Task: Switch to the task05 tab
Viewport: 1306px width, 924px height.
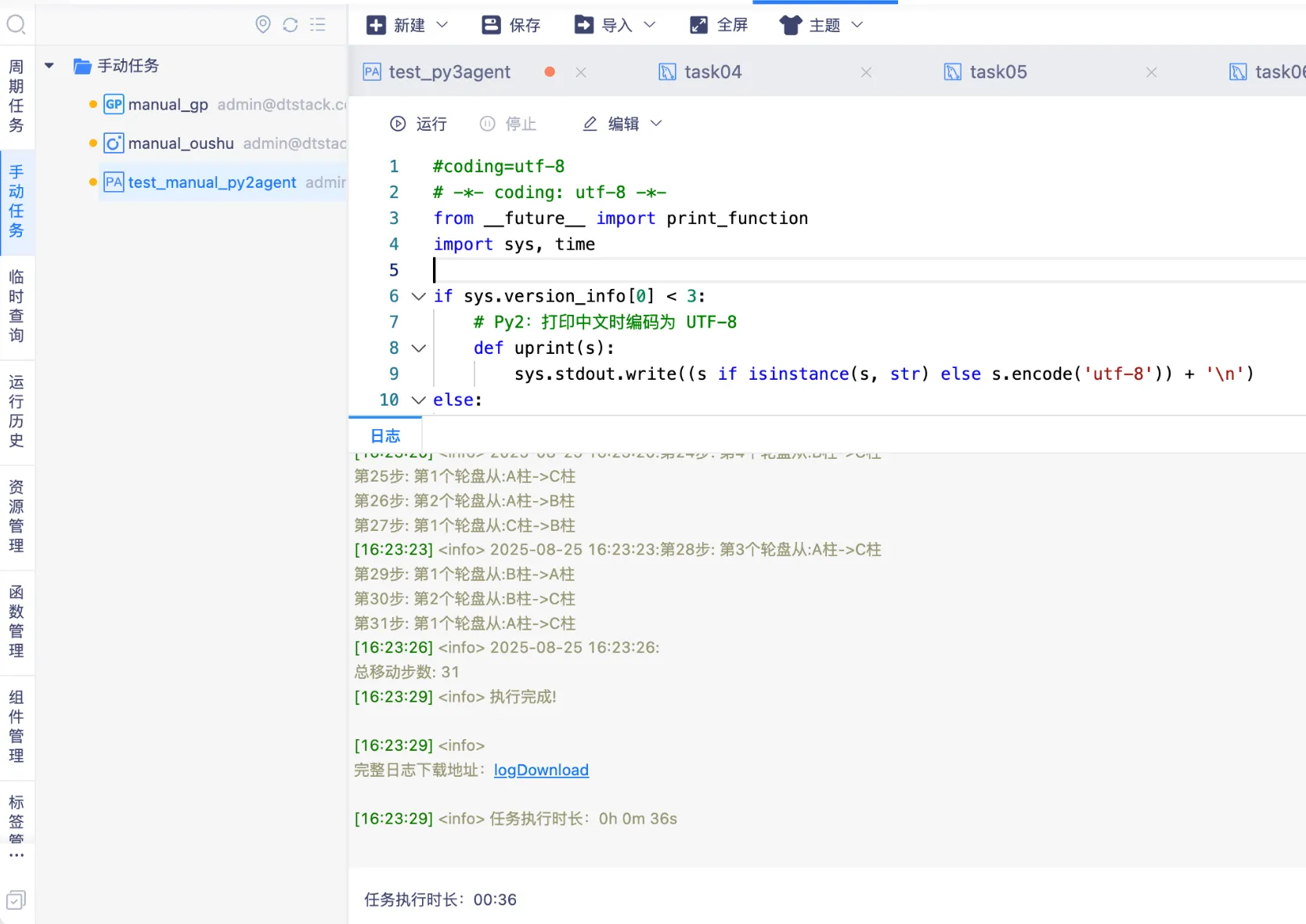Action: [998, 72]
